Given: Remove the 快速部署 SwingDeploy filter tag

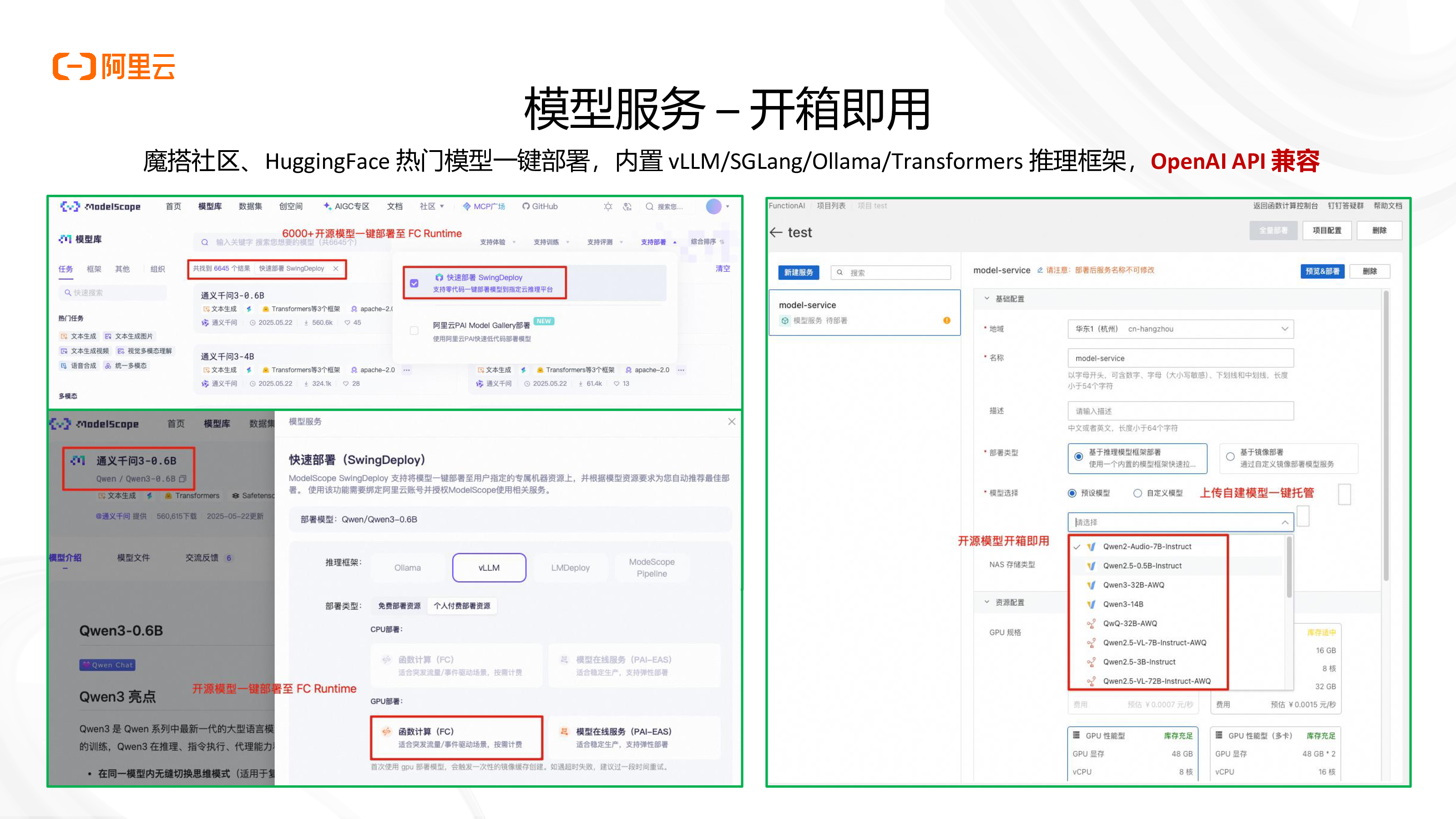Looking at the screenshot, I should [x=336, y=268].
